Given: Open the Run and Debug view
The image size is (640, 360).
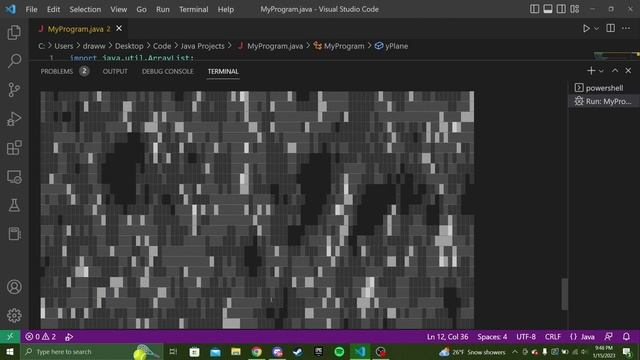Looking at the screenshot, I should point(14,119).
